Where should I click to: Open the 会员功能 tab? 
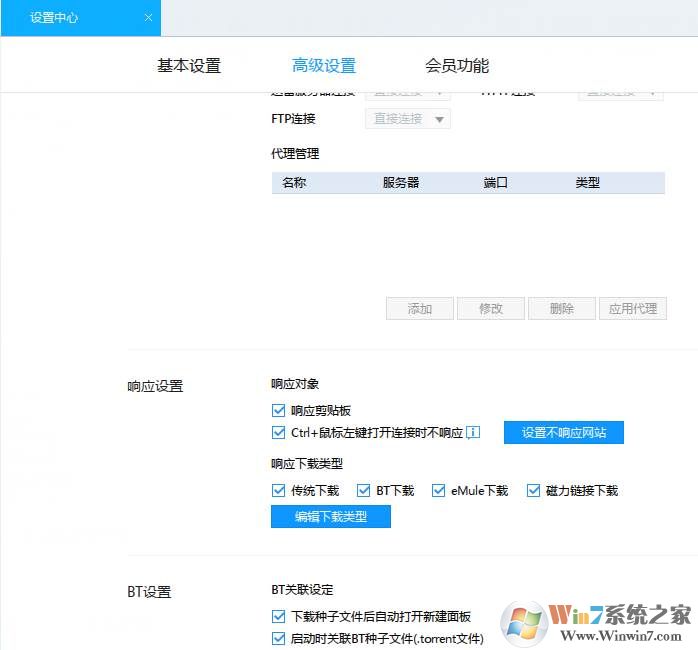pos(457,66)
